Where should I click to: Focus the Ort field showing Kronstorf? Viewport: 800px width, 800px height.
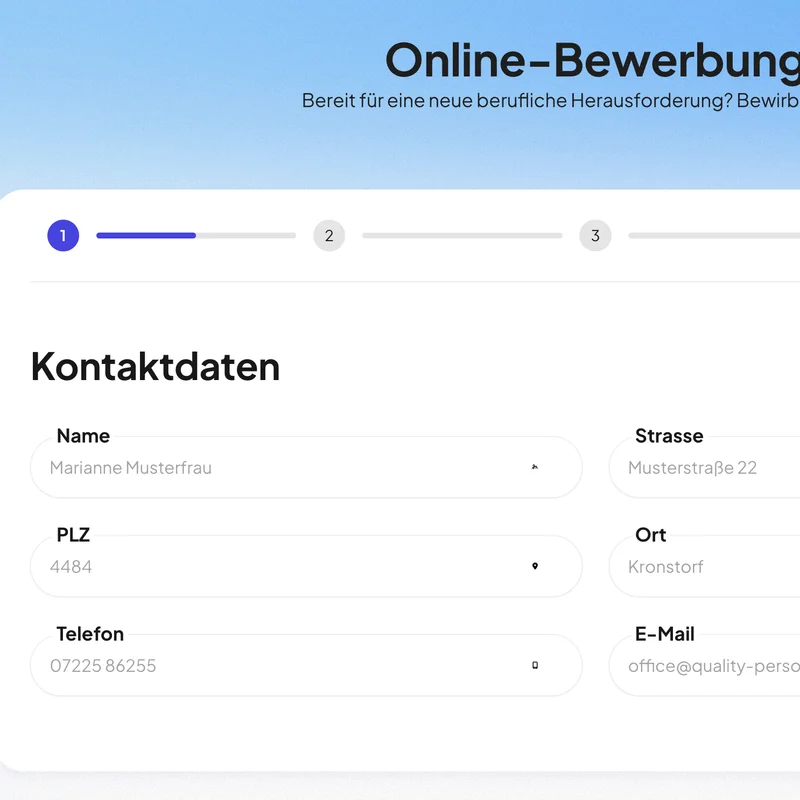coord(705,566)
